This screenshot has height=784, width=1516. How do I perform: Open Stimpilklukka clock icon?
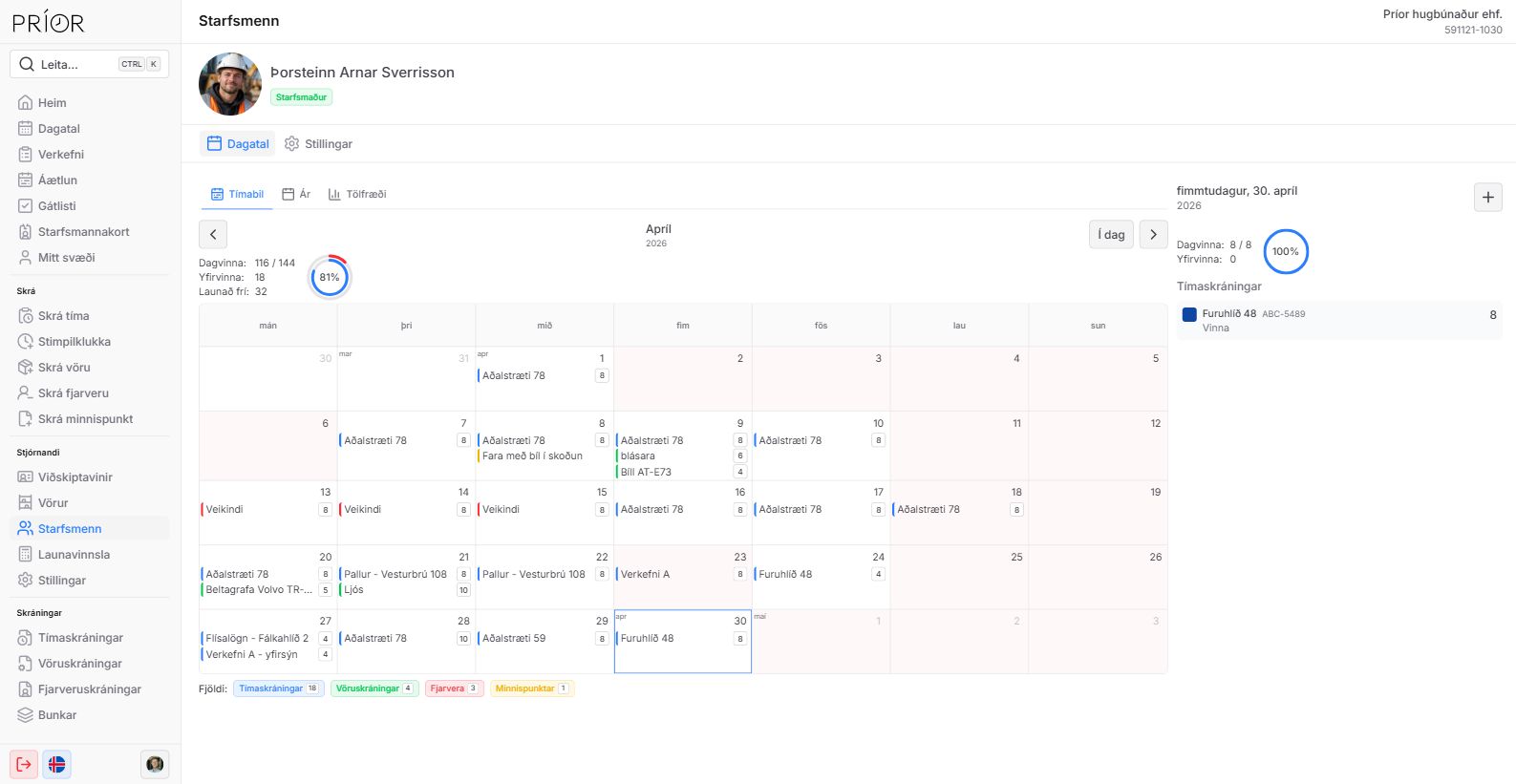[x=26, y=342]
